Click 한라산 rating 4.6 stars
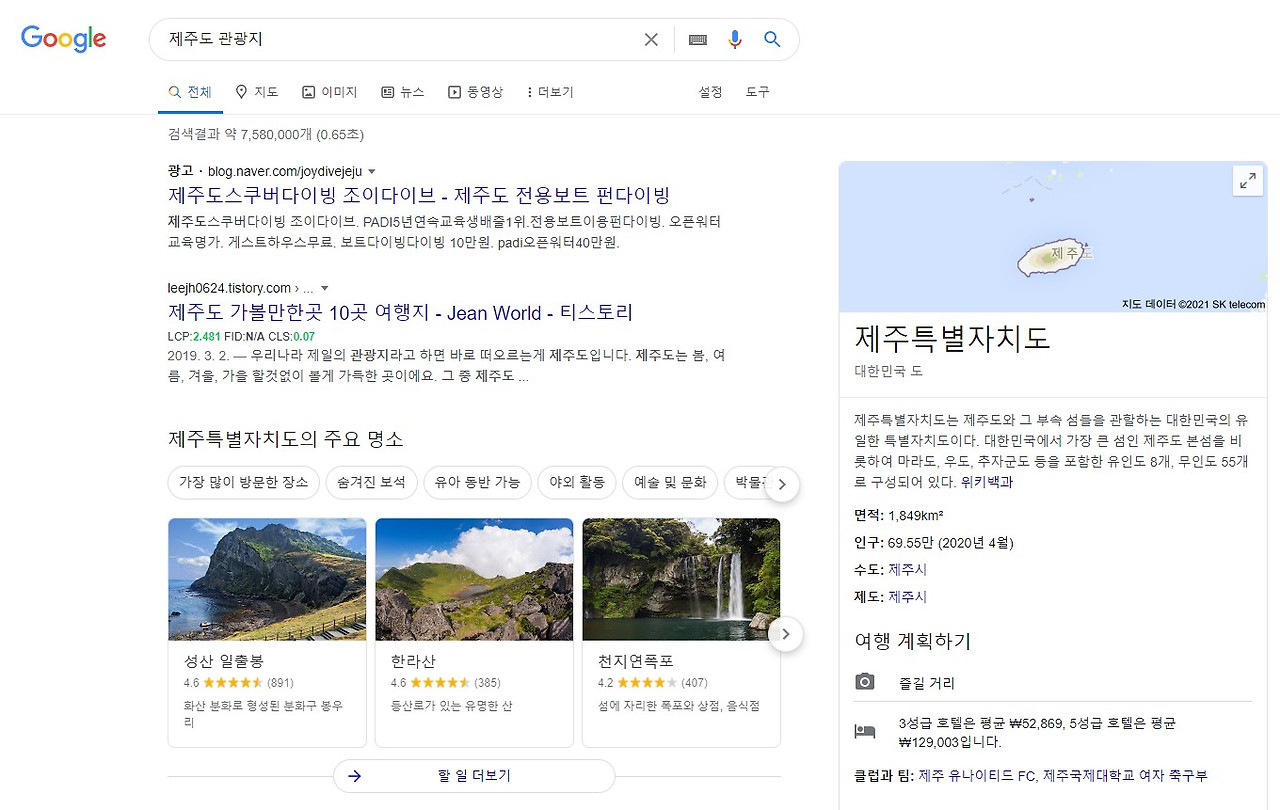The width and height of the screenshot is (1280, 810). [445, 683]
